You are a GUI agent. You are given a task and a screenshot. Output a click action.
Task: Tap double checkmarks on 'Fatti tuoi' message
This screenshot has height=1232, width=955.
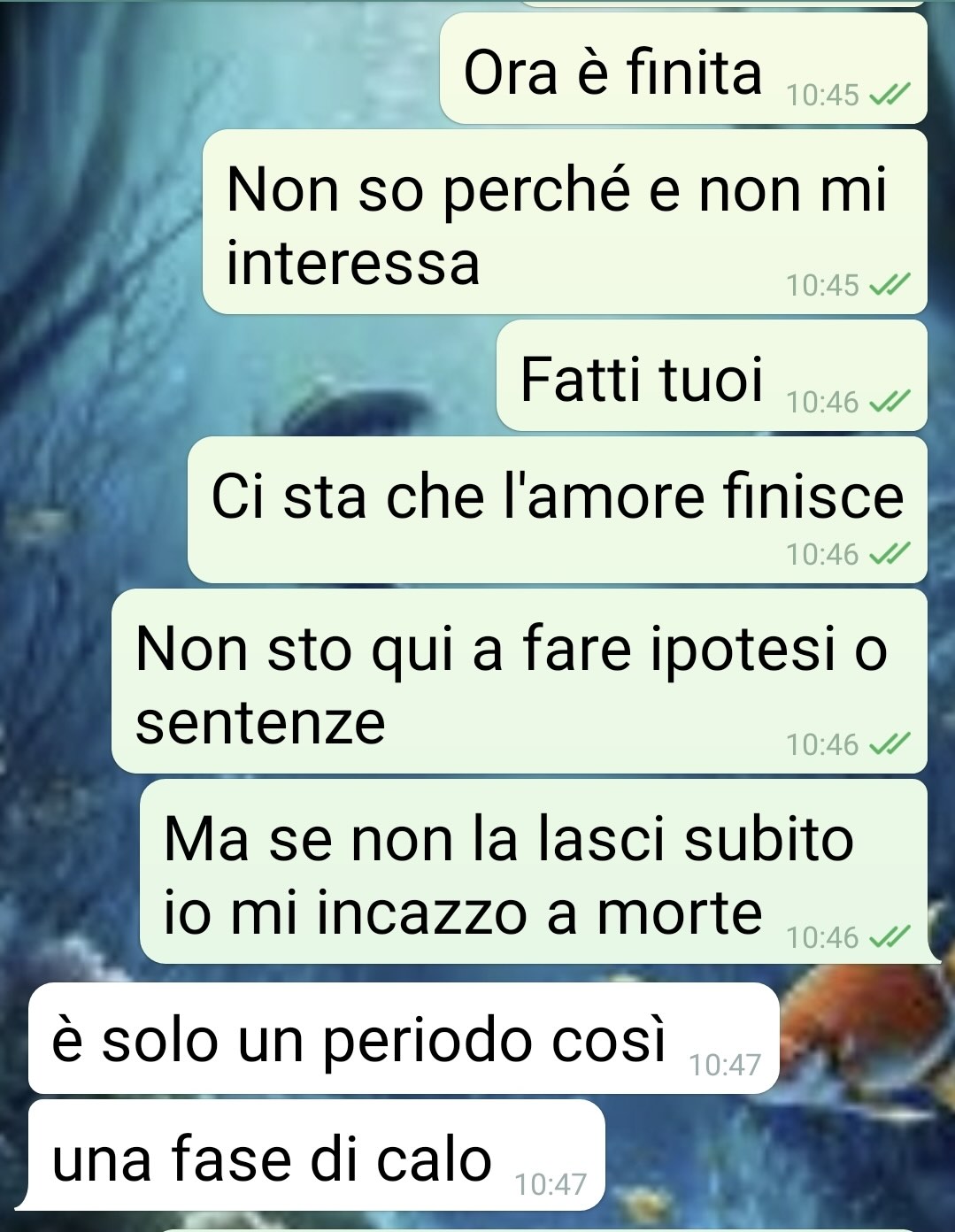pyautogui.click(x=890, y=402)
